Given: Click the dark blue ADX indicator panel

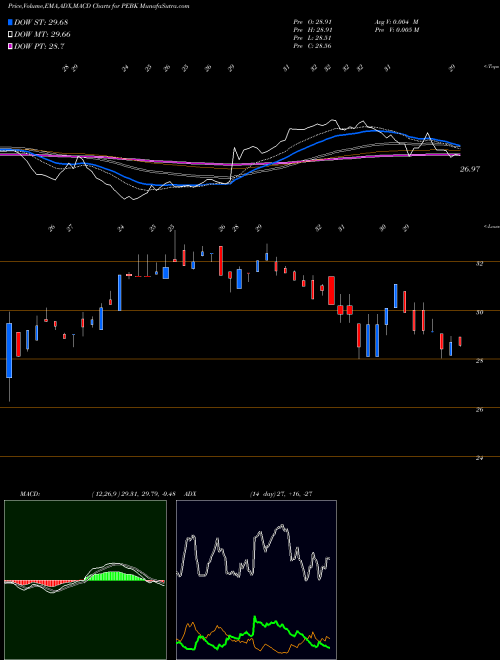Looking at the screenshot, I should [256, 580].
